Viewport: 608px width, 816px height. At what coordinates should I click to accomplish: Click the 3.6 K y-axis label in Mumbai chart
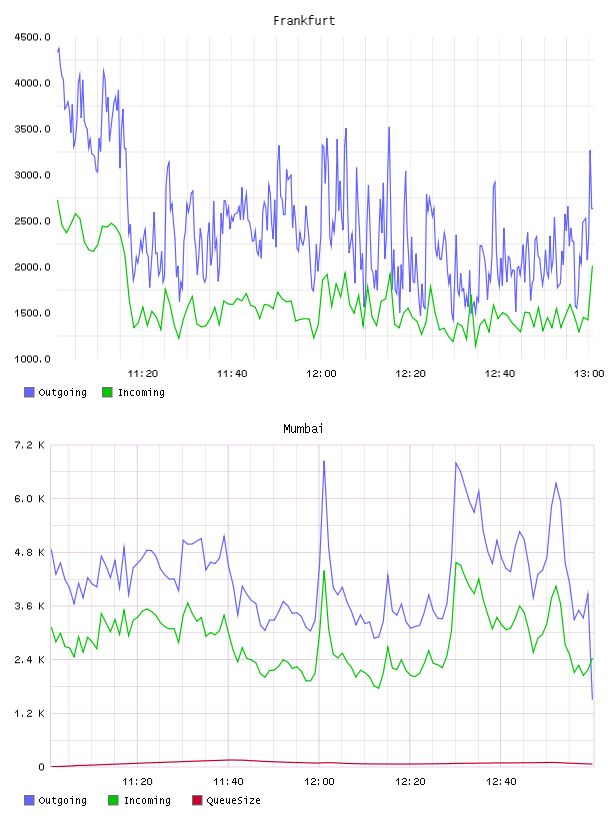(29, 606)
